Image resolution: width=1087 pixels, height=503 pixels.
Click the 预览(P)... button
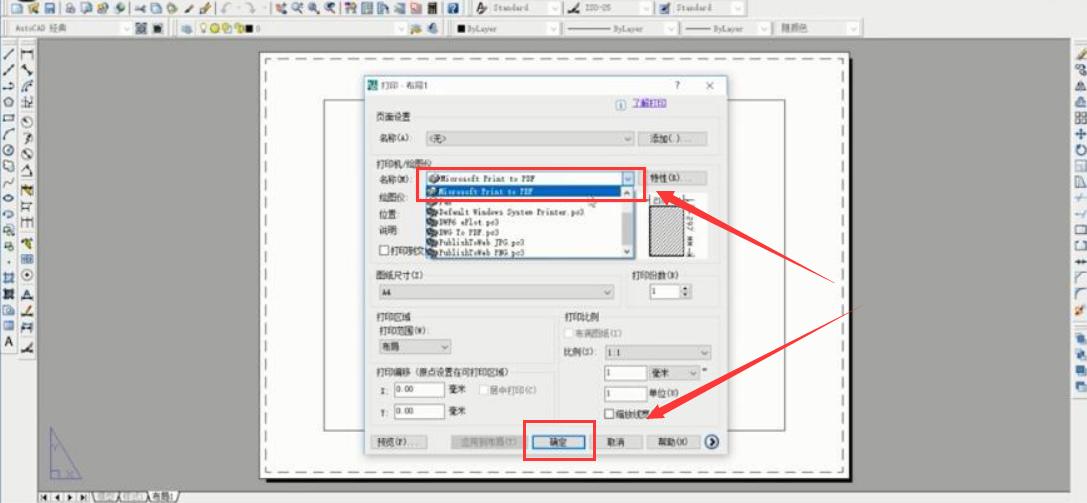pos(398,442)
